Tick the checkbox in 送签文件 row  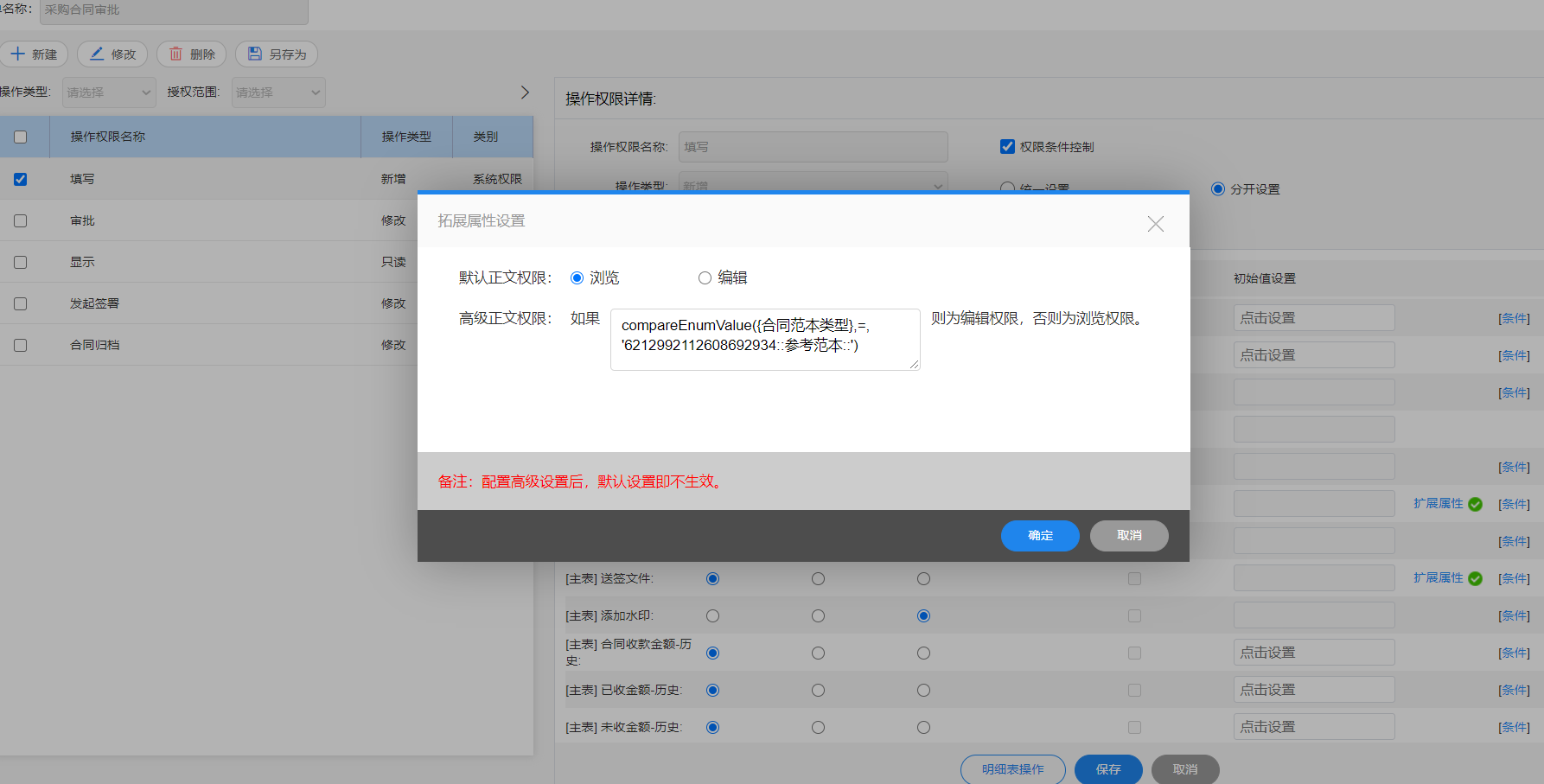point(1134,578)
